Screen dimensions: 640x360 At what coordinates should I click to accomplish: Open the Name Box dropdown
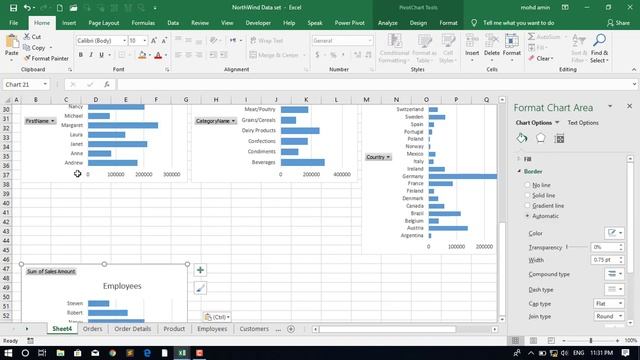click(x=45, y=84)
